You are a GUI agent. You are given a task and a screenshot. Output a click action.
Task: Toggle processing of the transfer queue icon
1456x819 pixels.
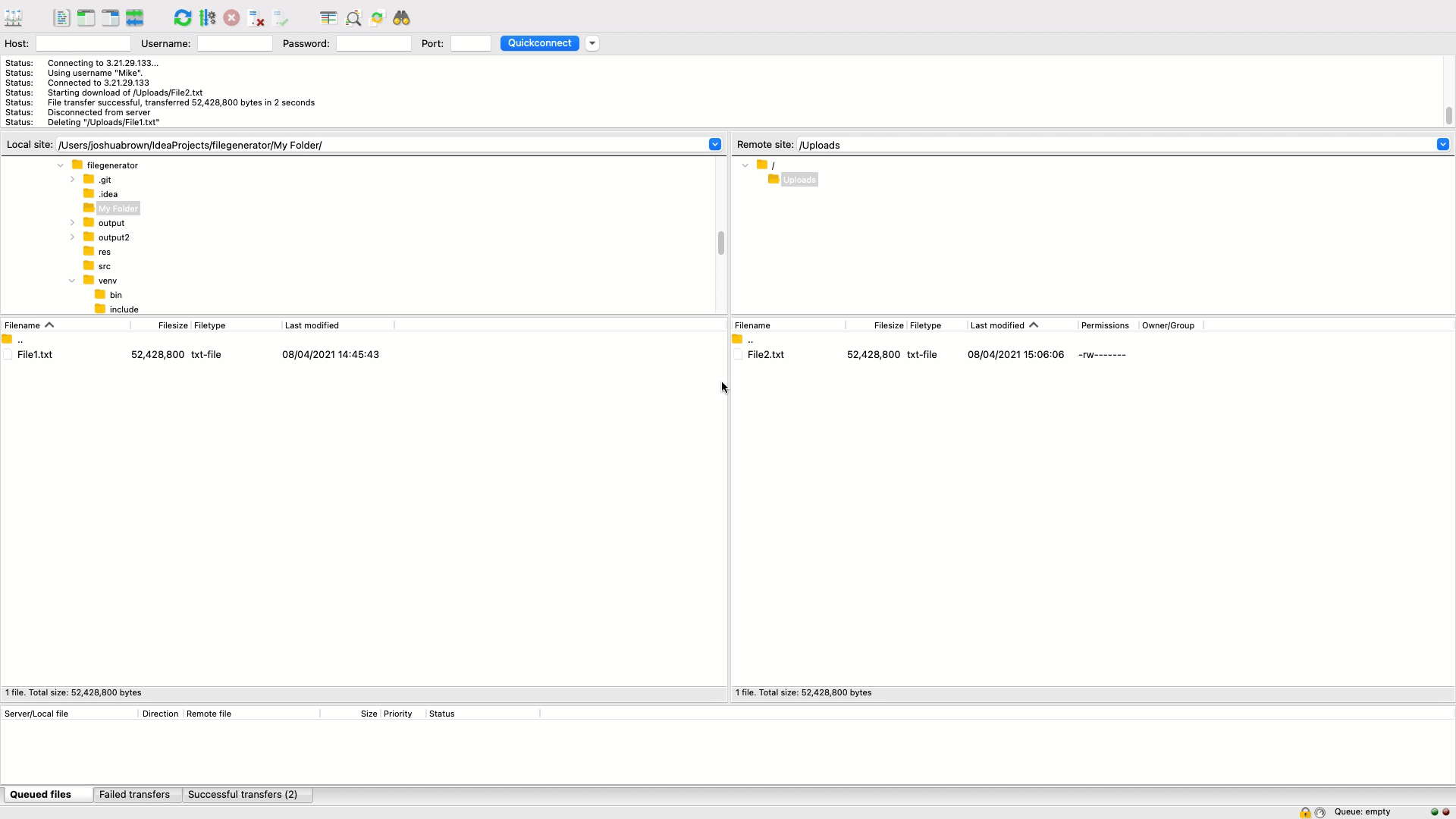point(207,17)
